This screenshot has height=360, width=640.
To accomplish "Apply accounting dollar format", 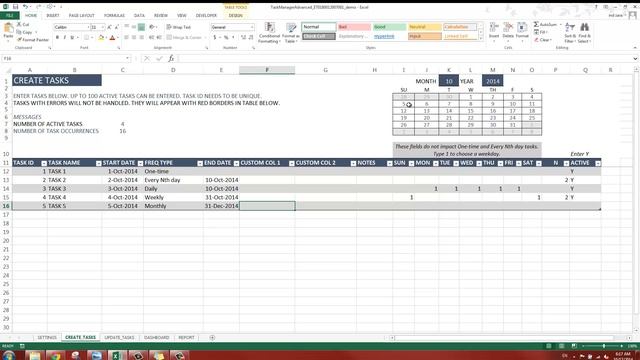I will [x=215, y=38].
